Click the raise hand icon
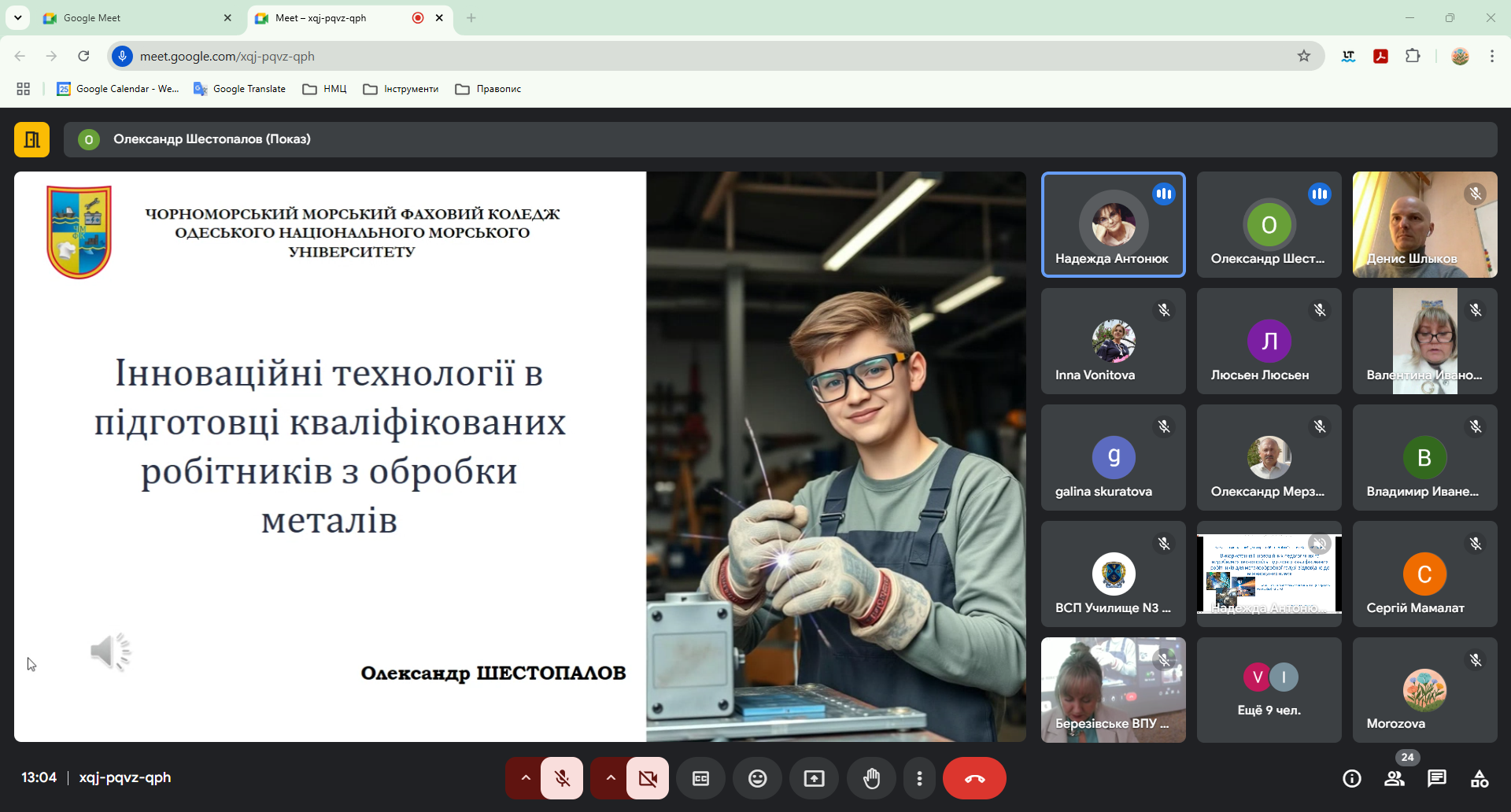Viewport: 1511px width, 812px height. point(871,778)
